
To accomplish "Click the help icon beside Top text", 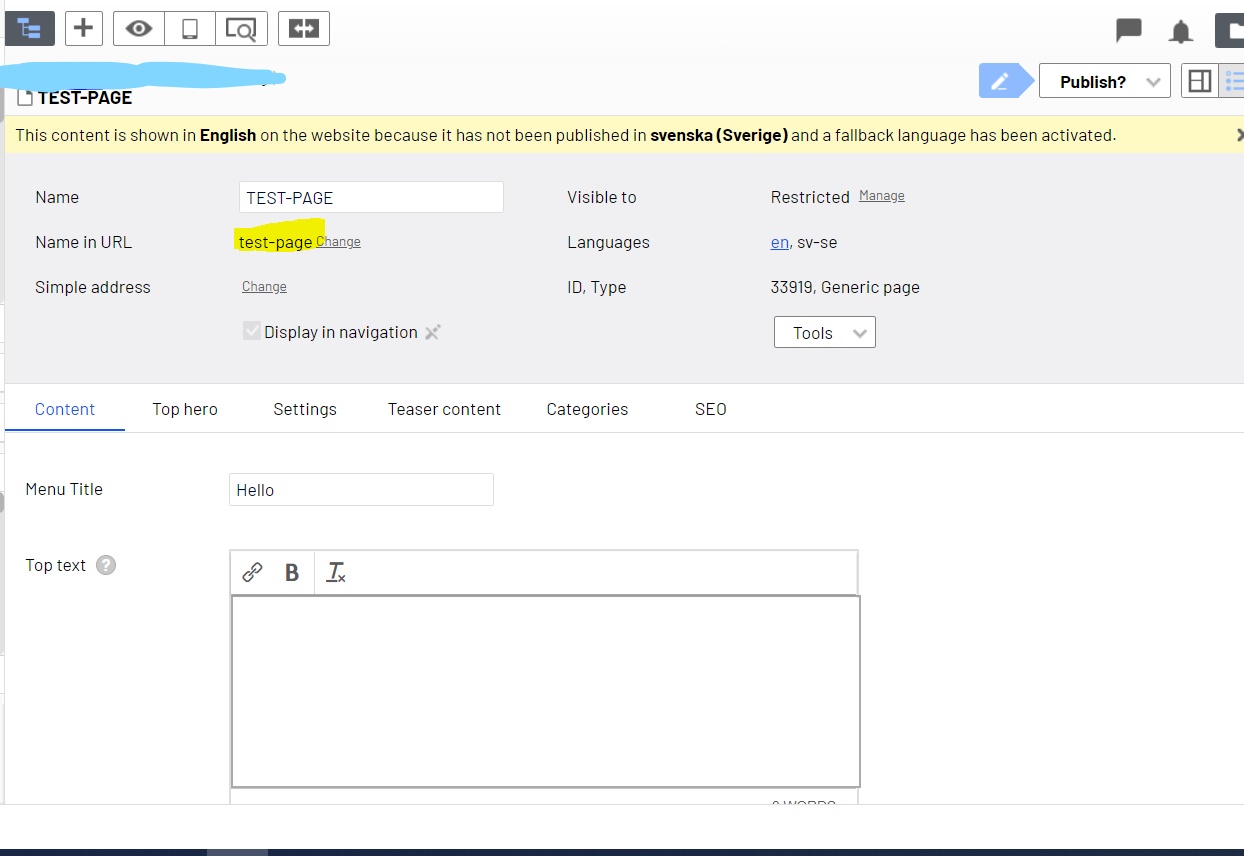I will [x=106, y=565].
